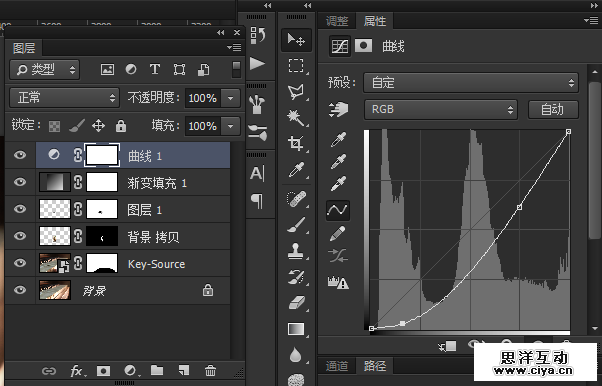Open the 不透明度 slider arrow
The width and height of the screenshot is (602, 386).
(x=230, y=98)
